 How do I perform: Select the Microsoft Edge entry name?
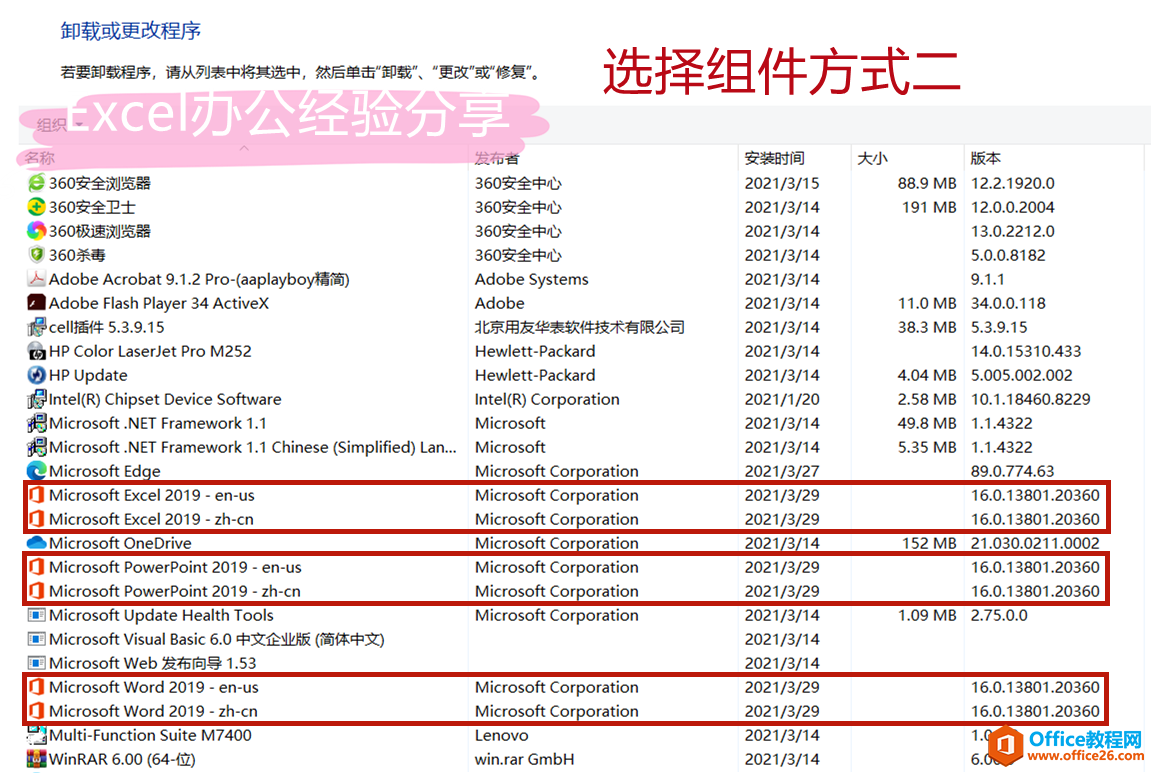pos(104,471)
